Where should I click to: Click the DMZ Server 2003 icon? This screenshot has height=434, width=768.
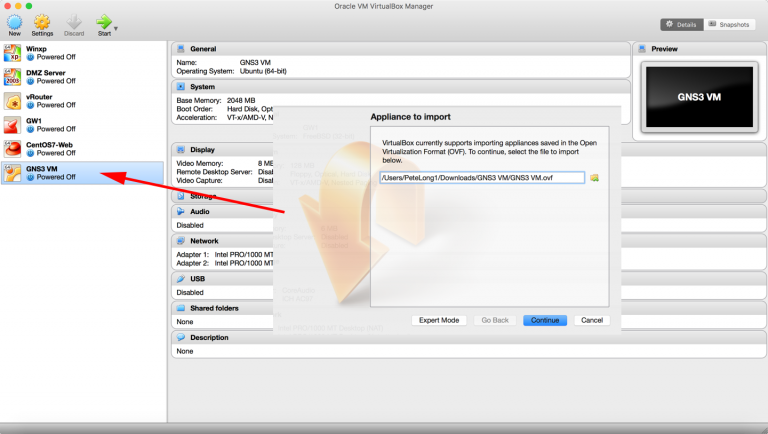12,77
